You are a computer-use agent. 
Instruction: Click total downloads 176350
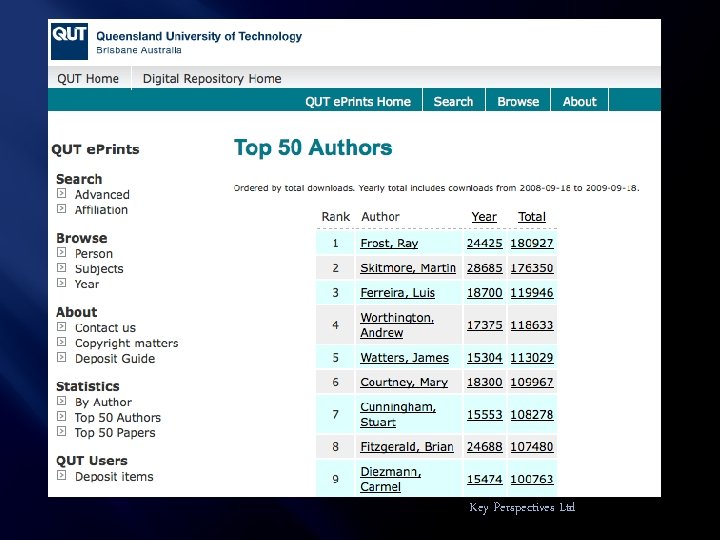[x=532, y=268]
